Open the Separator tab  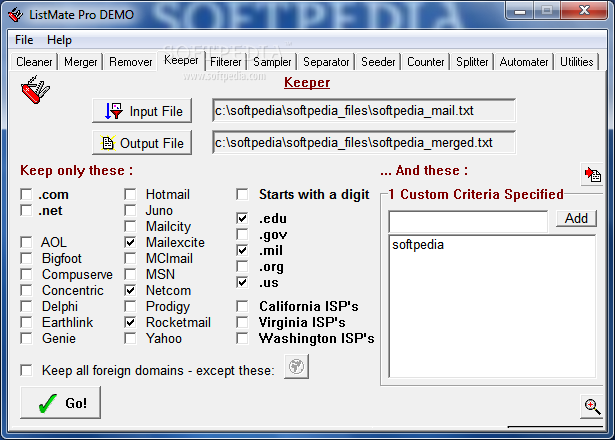tap(326, 62)
